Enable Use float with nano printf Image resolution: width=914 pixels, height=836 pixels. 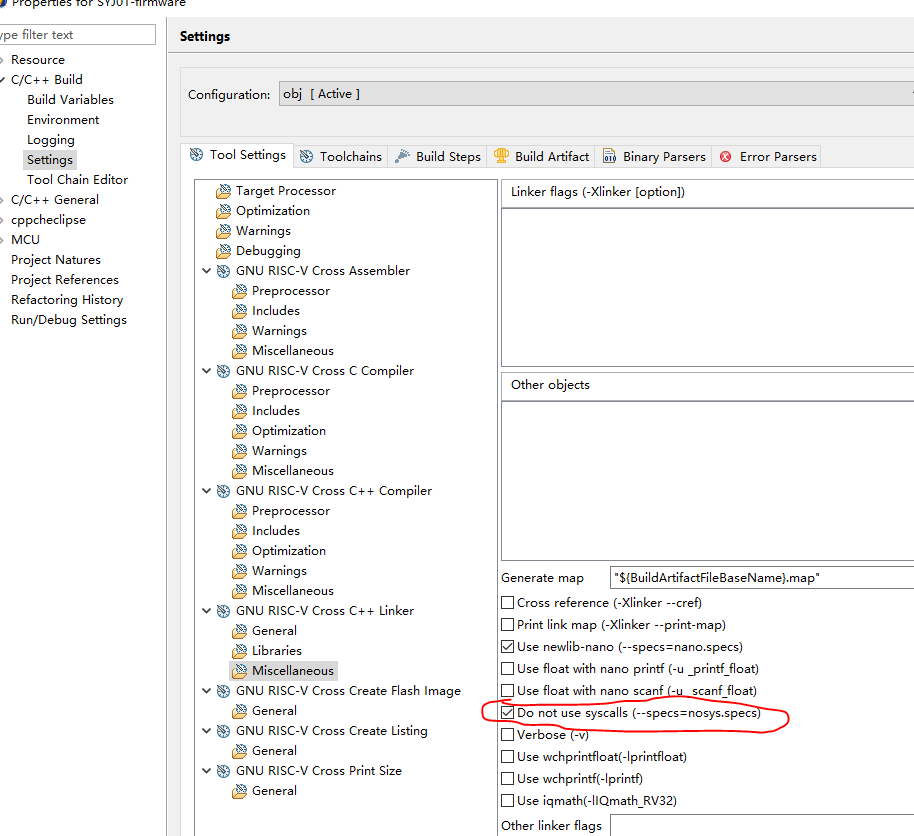click(x=508, y=668)
